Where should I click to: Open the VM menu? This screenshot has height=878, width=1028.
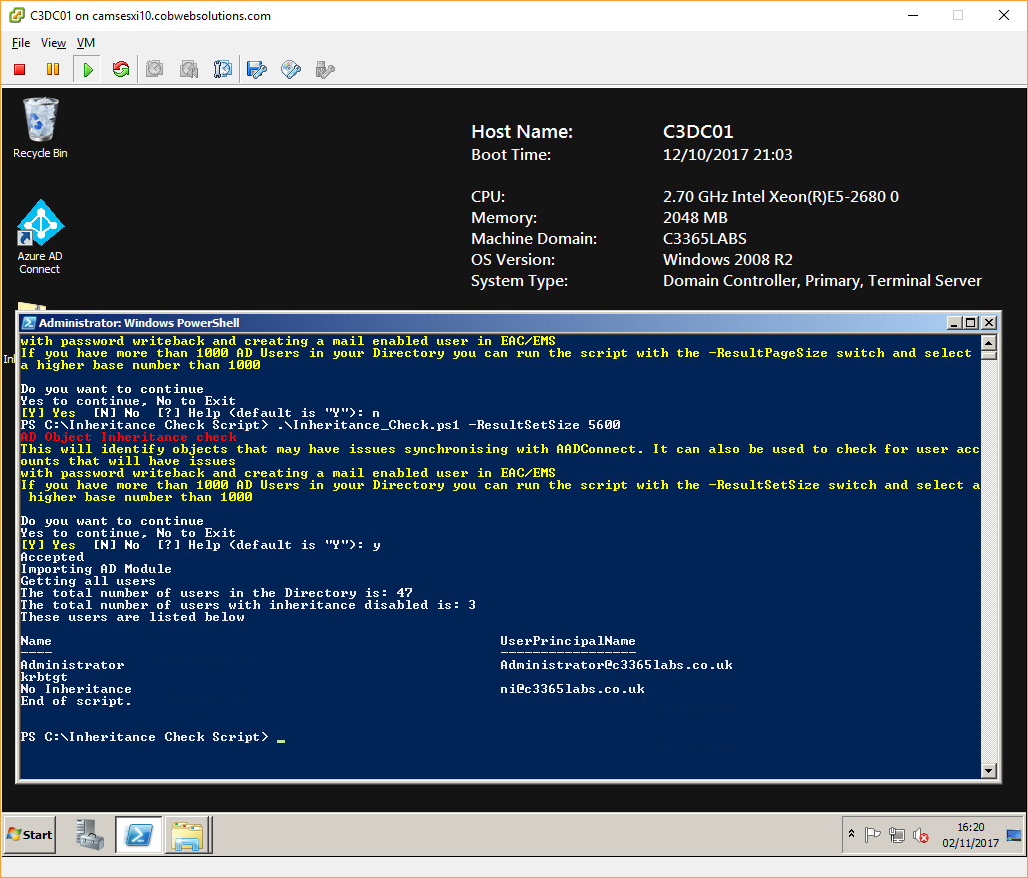(x=85, y=43)
